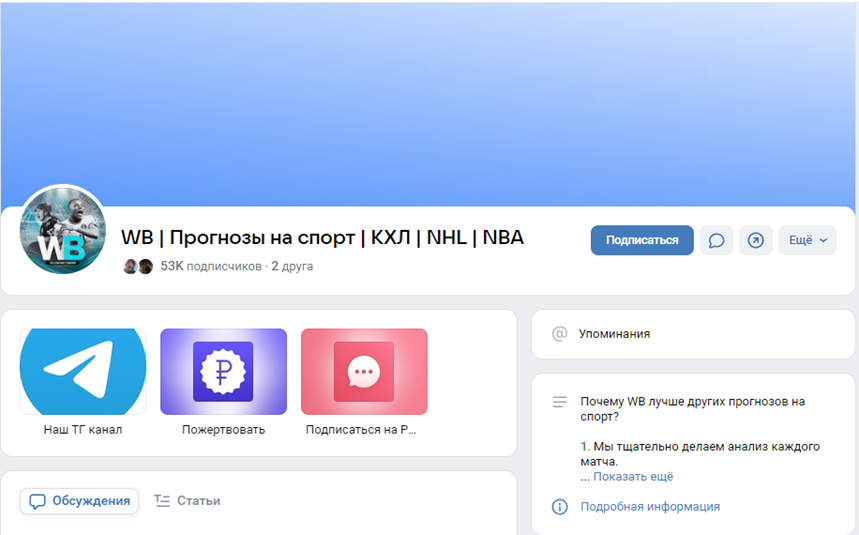Click the friends' small avatar pair
The width and height of the screenshot is (859, 535).
[x=138, y=267]
